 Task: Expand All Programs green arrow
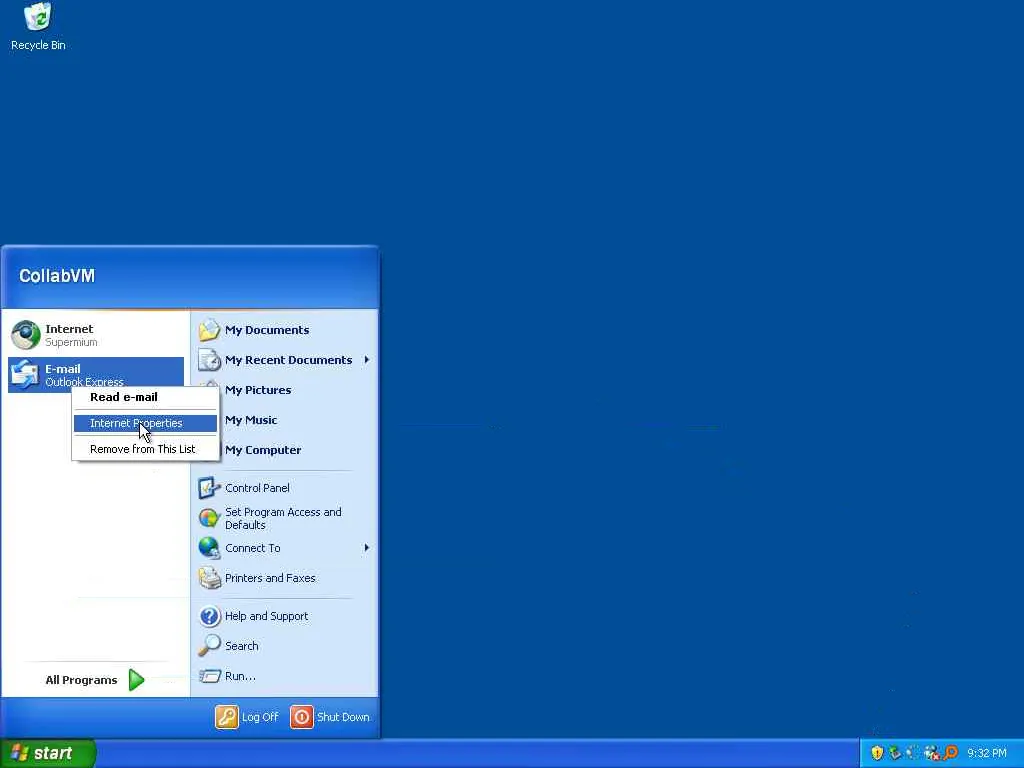(136, 680)
